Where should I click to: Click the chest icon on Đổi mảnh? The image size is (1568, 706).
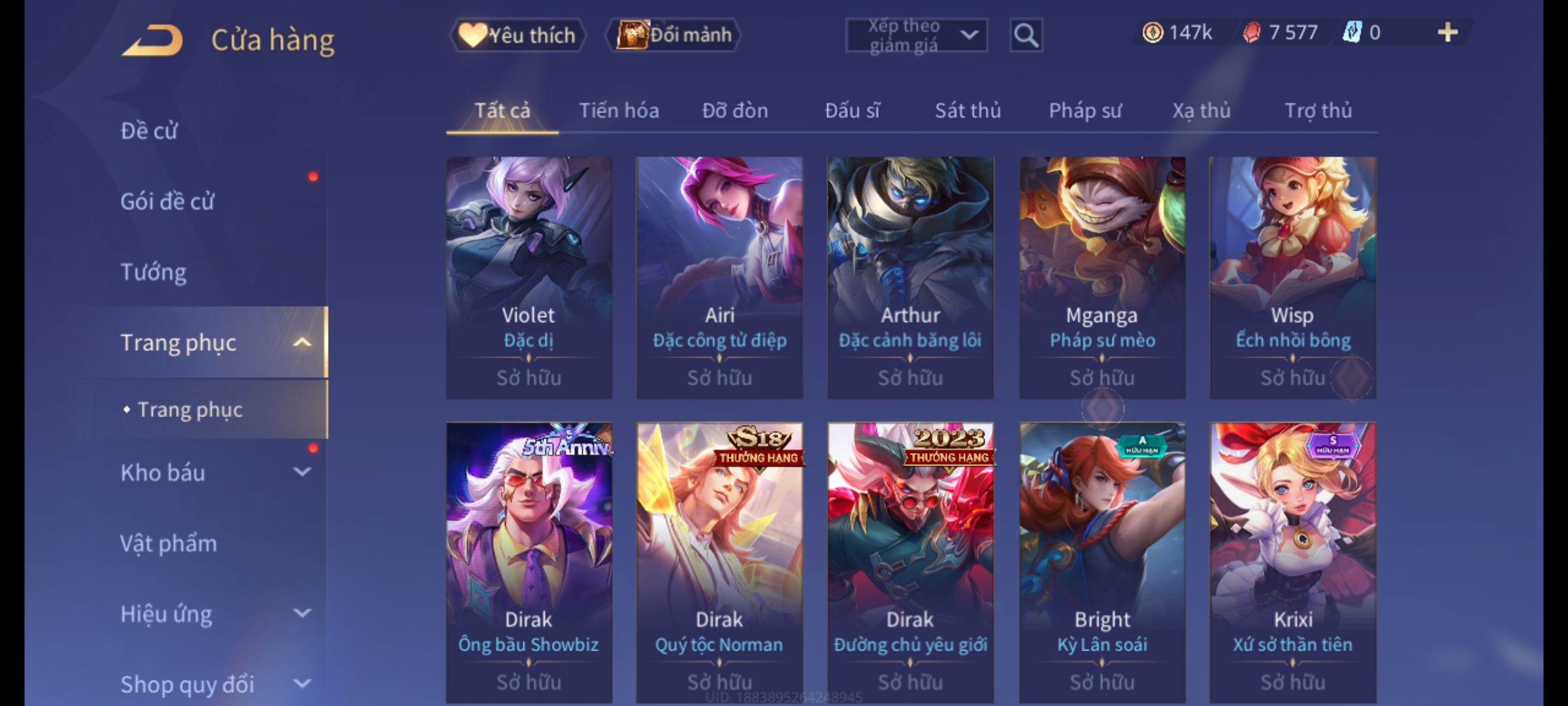tap(632, 35)
